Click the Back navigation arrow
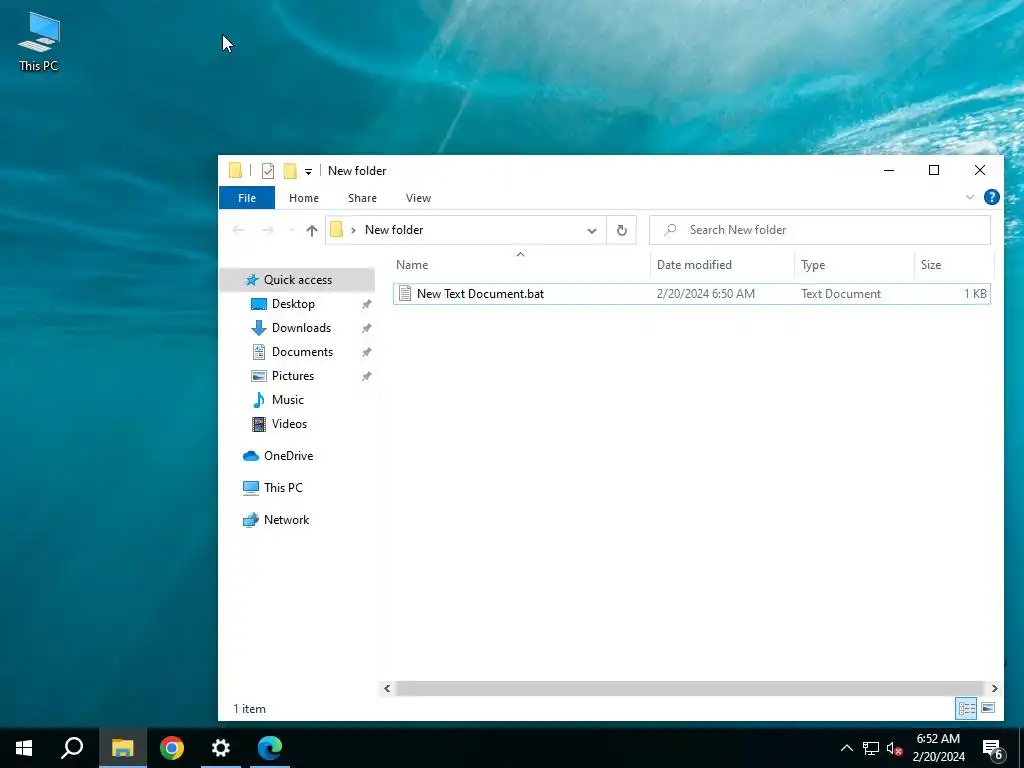The height and width of the screenshot is (768, 1024). (238, 230)
